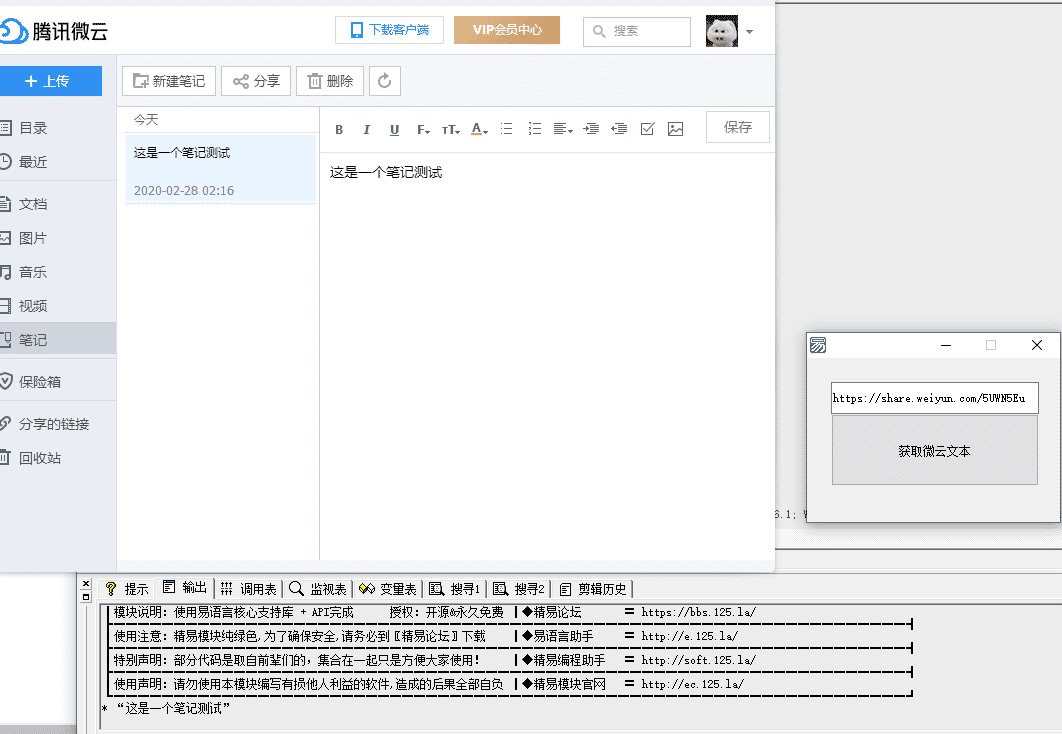The width and height of the screenshot is (1062, 734).
Task: Switch to the 搜寻1 tab
Action: 455,589
